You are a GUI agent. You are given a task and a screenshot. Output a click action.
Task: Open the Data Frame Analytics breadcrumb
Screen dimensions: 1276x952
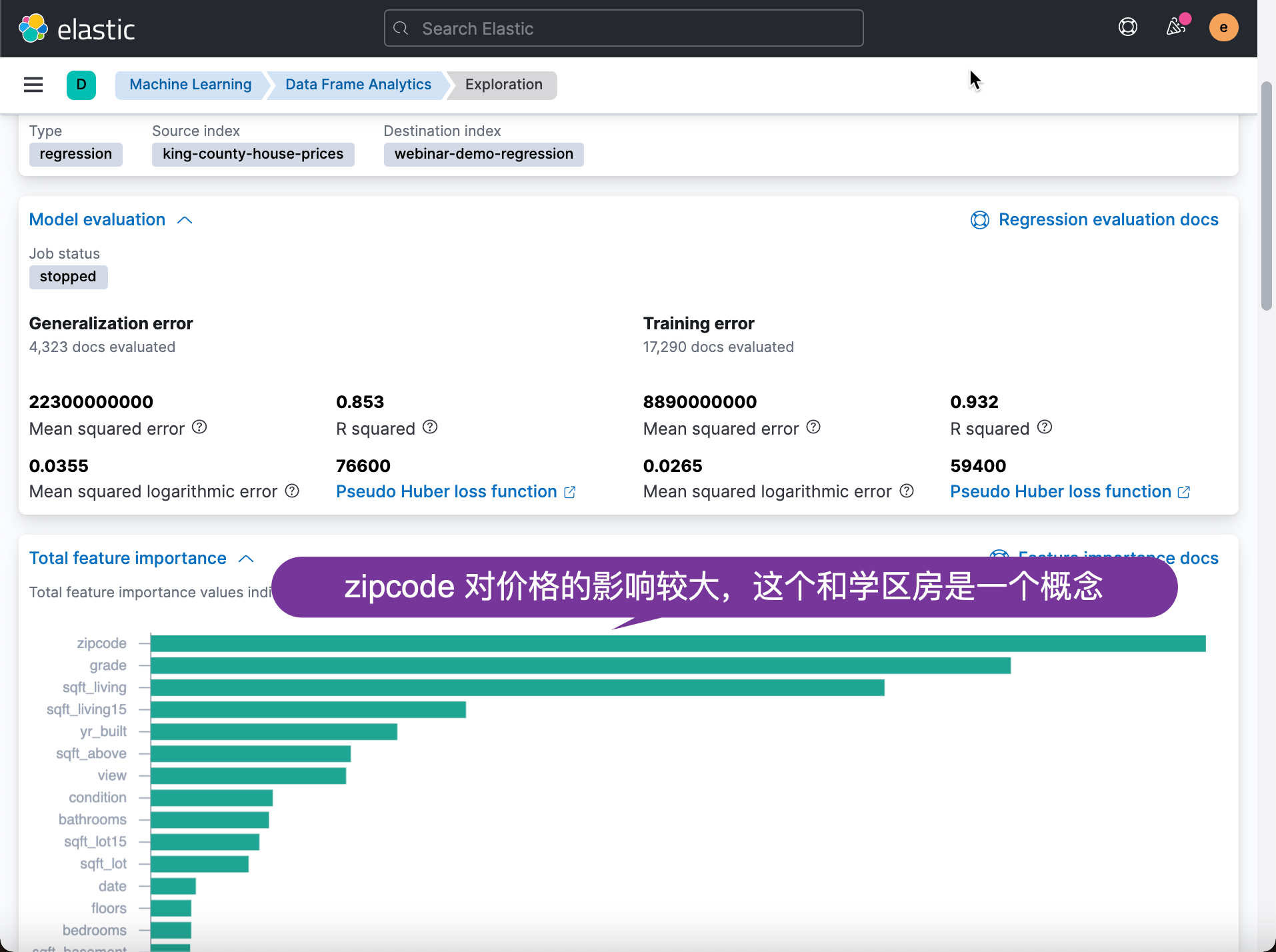coord(357,85)
